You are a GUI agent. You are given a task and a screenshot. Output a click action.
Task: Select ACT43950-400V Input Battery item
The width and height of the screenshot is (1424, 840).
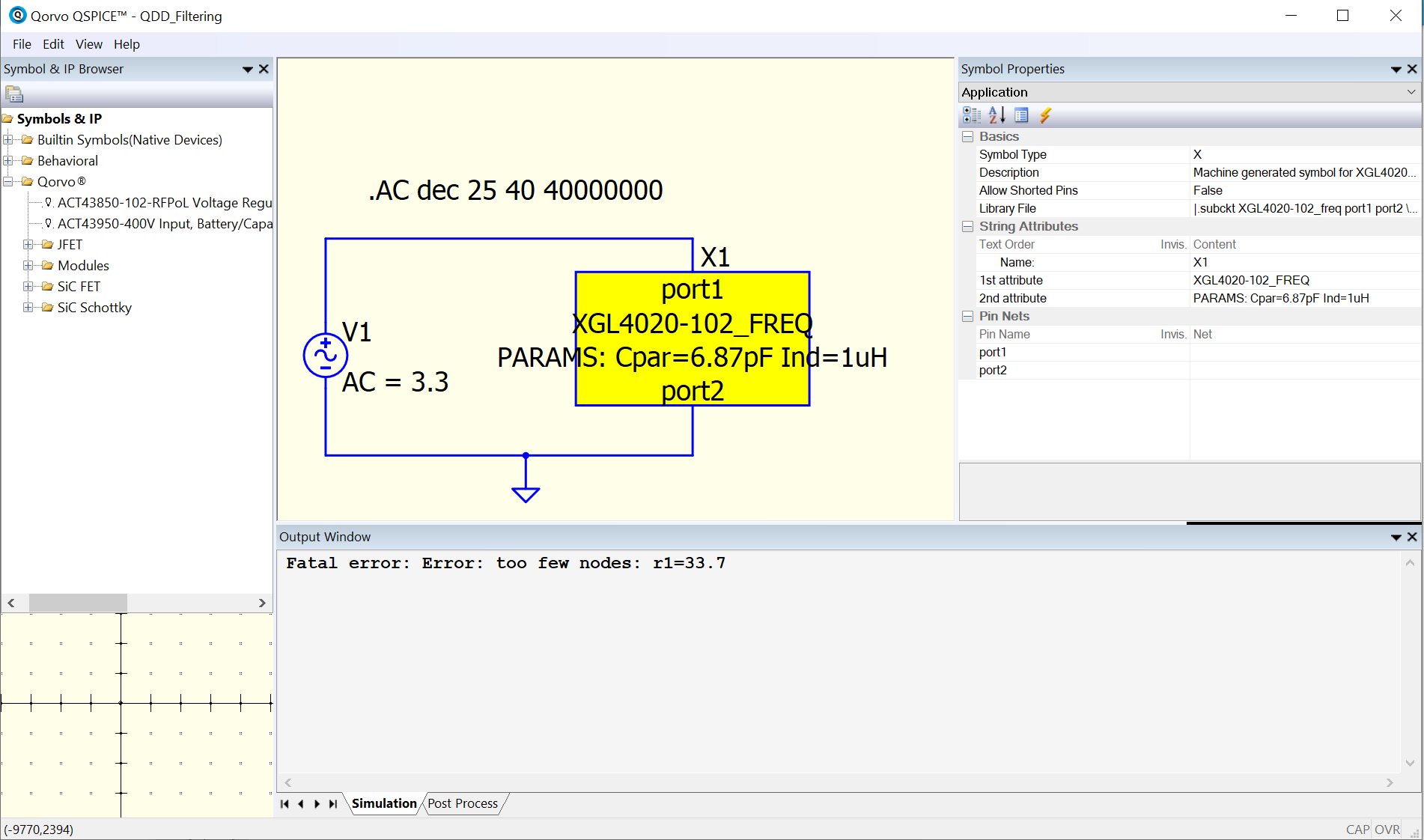point(165,224)
